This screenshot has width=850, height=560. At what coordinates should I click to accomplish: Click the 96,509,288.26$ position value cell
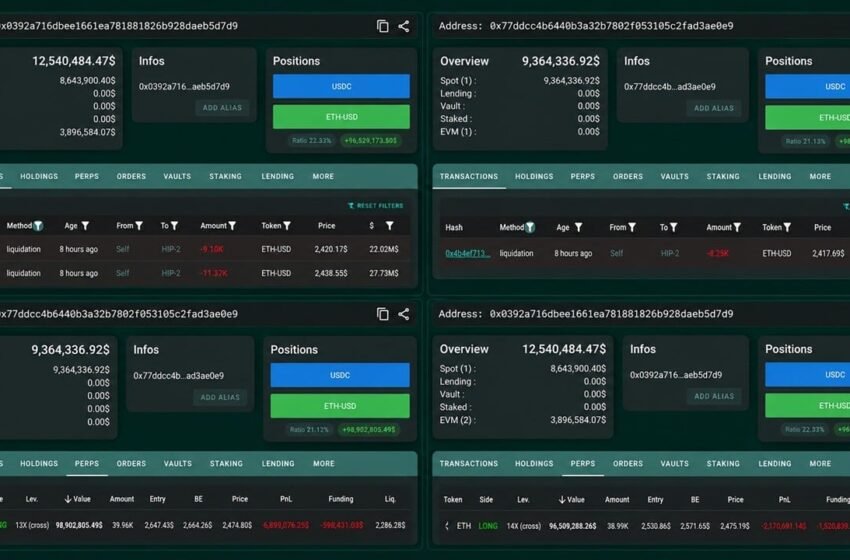click(572, 526)
